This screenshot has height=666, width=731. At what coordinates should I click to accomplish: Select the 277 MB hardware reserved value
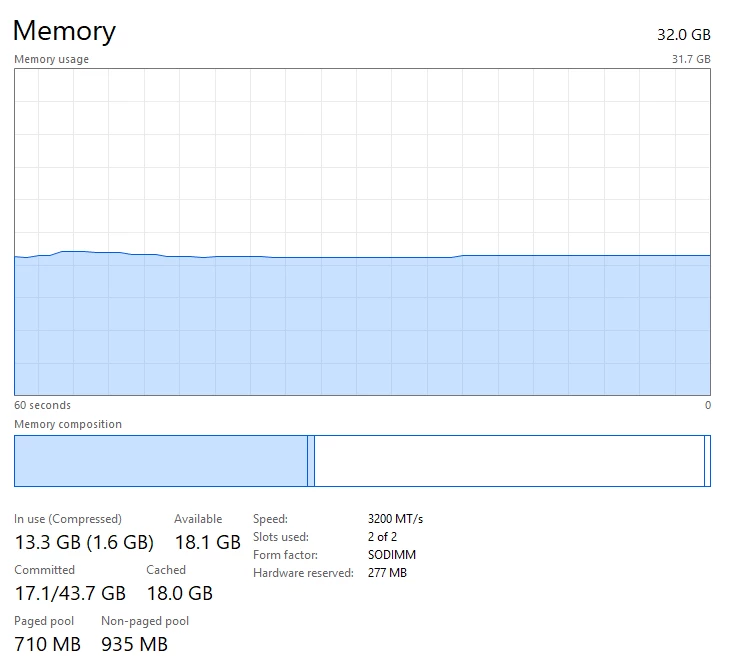coord(387,573)
